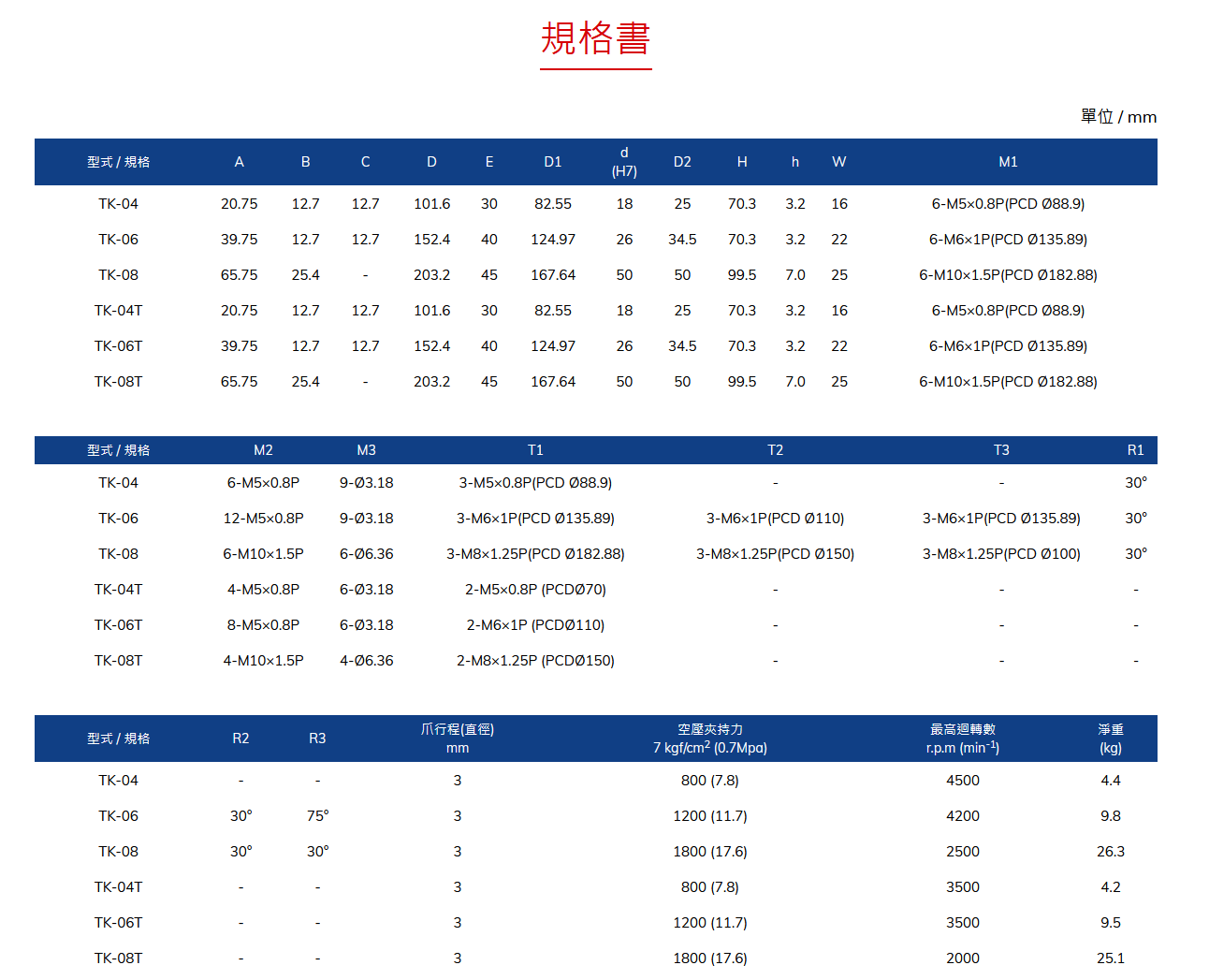Click the 單位 / mm unit label
The image size is (1209, 980).
click(x=1118, y=117)
